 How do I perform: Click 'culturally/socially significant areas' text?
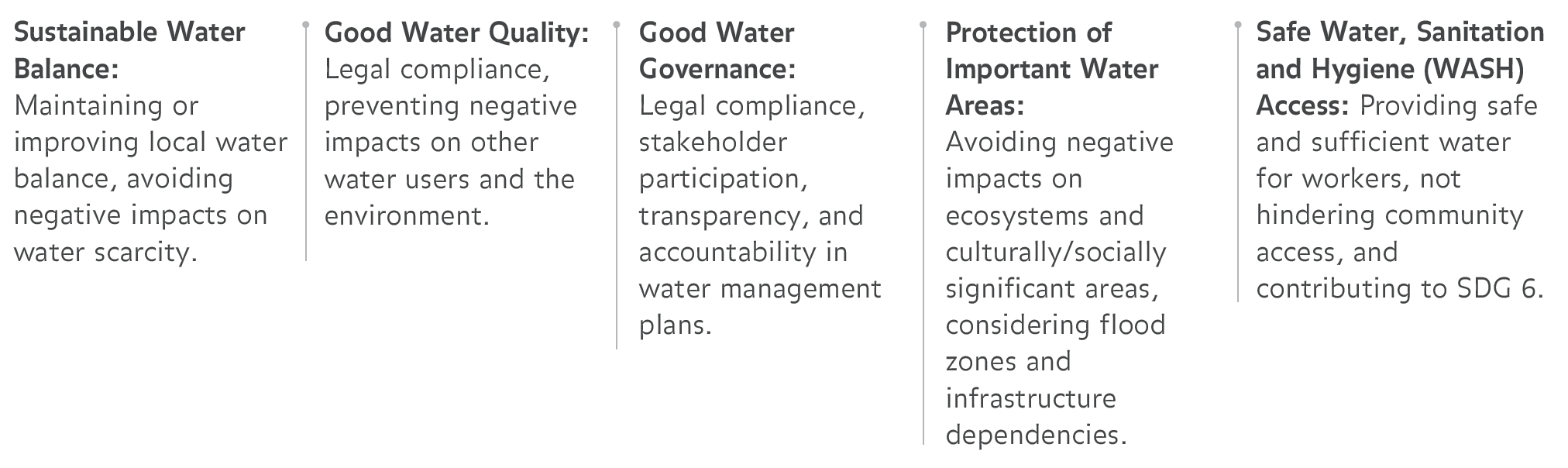tap(1056, 270)
